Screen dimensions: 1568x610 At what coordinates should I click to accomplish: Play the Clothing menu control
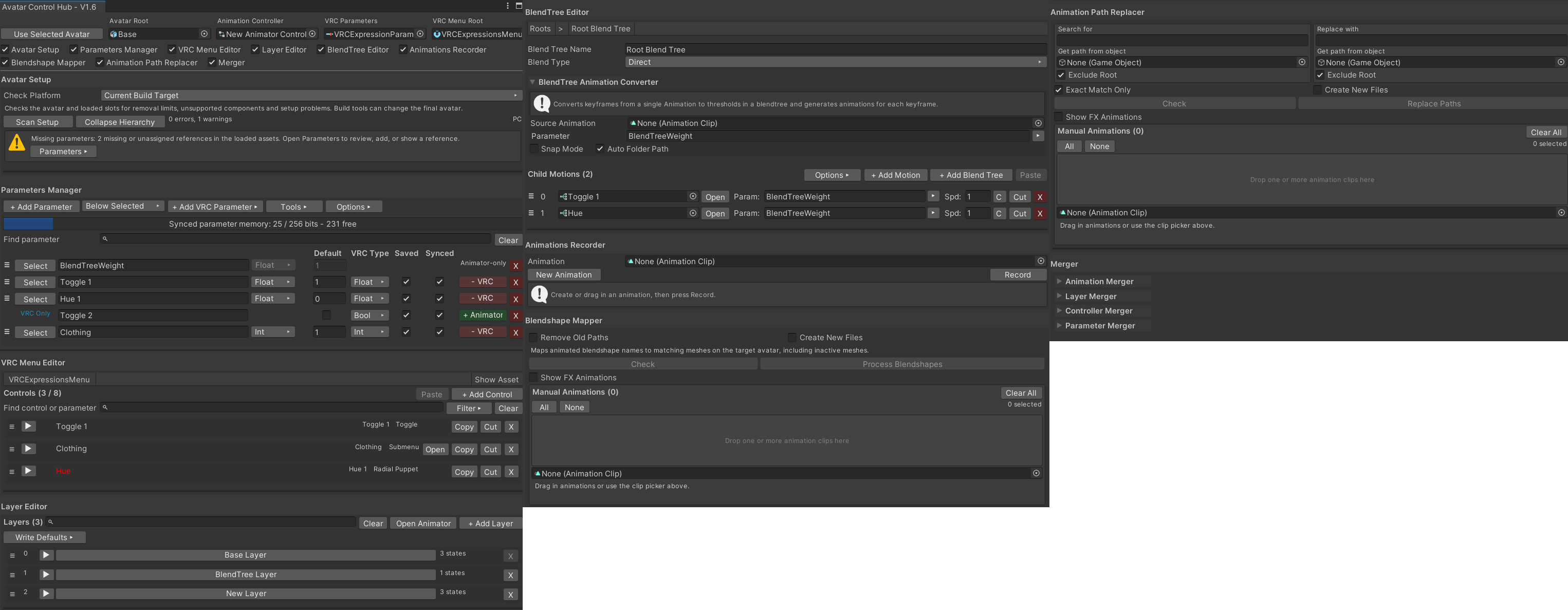tap(29, 449)
